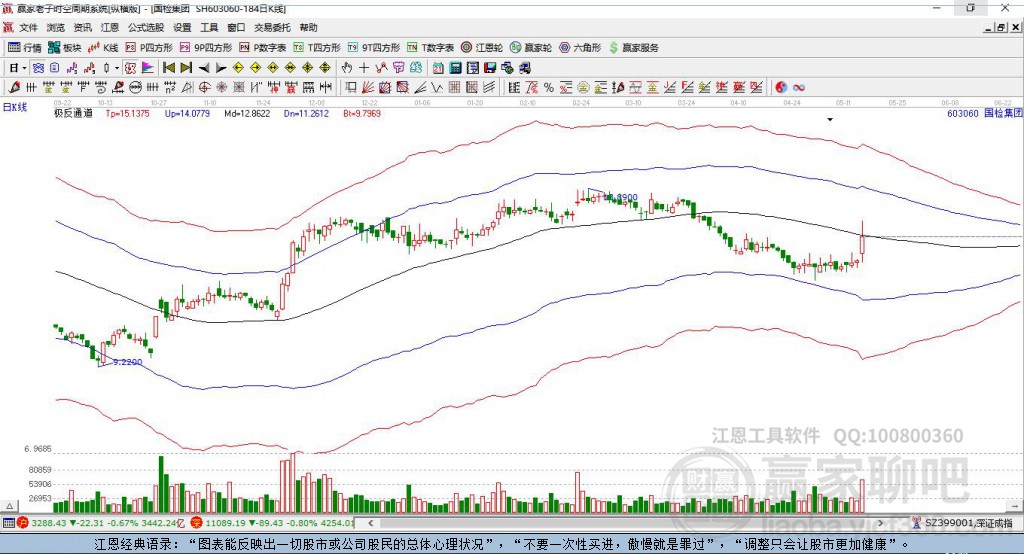Expand the candlestick style dropdown arrow

pos(117,68)
